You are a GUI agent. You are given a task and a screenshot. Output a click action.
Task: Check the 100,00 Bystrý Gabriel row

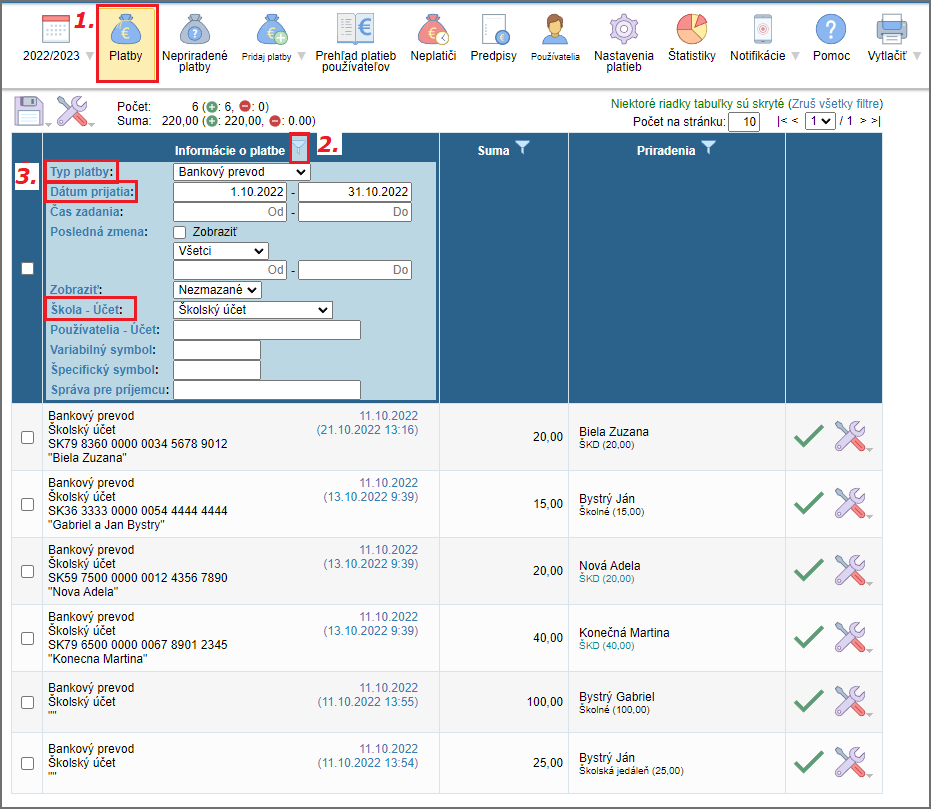coord(27,703)
